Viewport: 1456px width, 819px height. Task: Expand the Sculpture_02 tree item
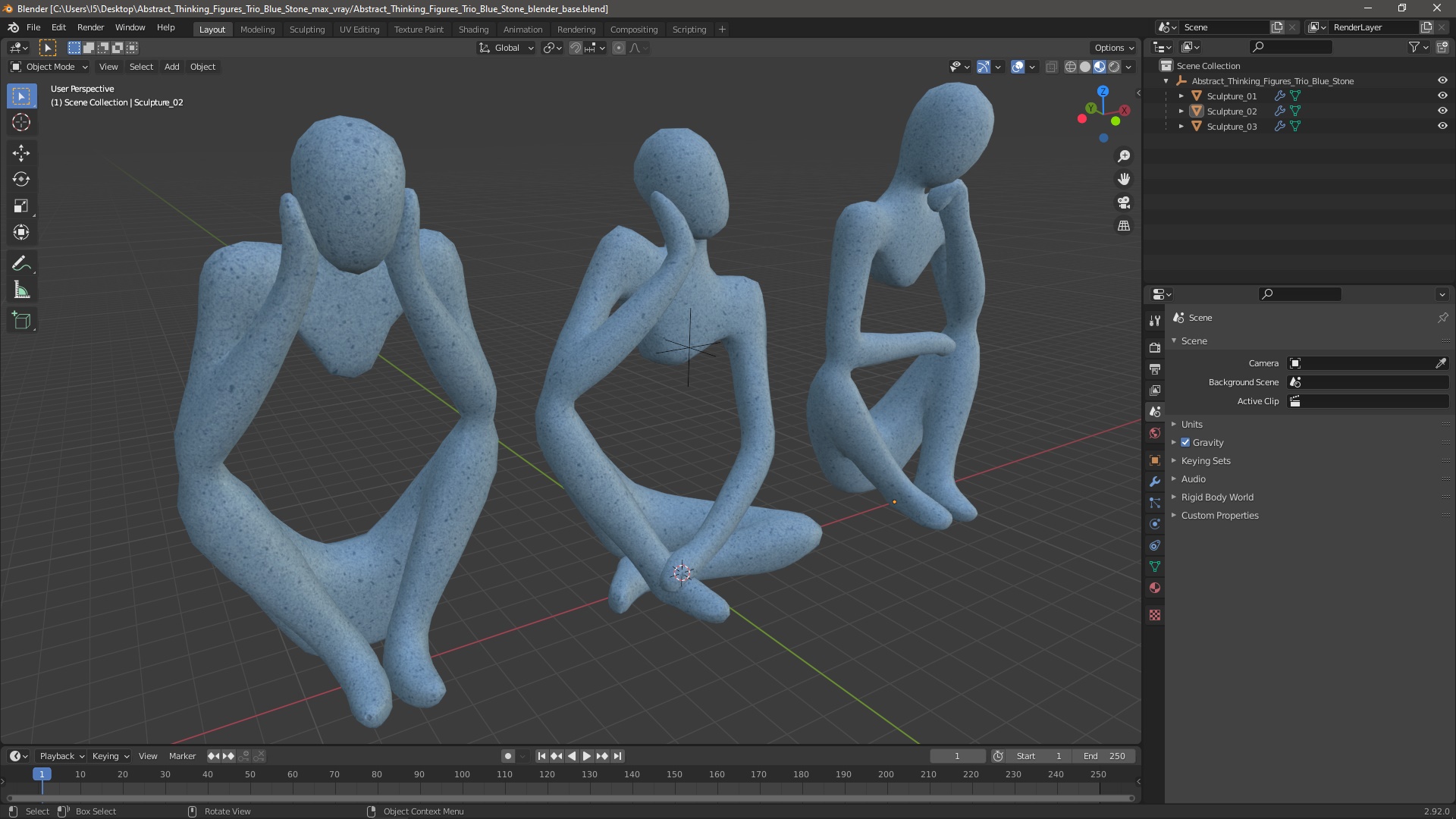(x=1181, y=111)
